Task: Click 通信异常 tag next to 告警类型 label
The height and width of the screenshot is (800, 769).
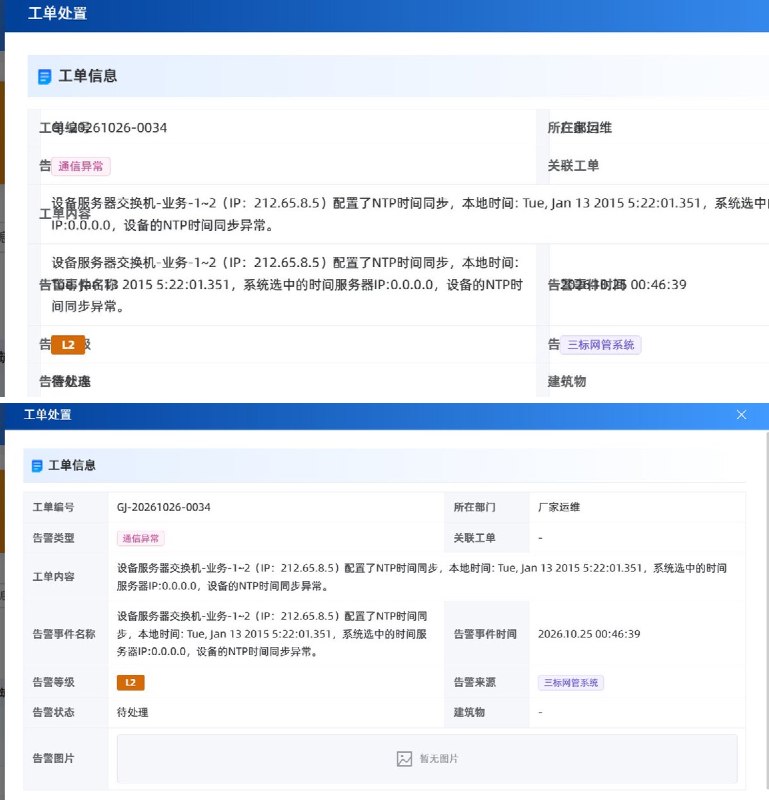Action: click(x=141, y=538)
